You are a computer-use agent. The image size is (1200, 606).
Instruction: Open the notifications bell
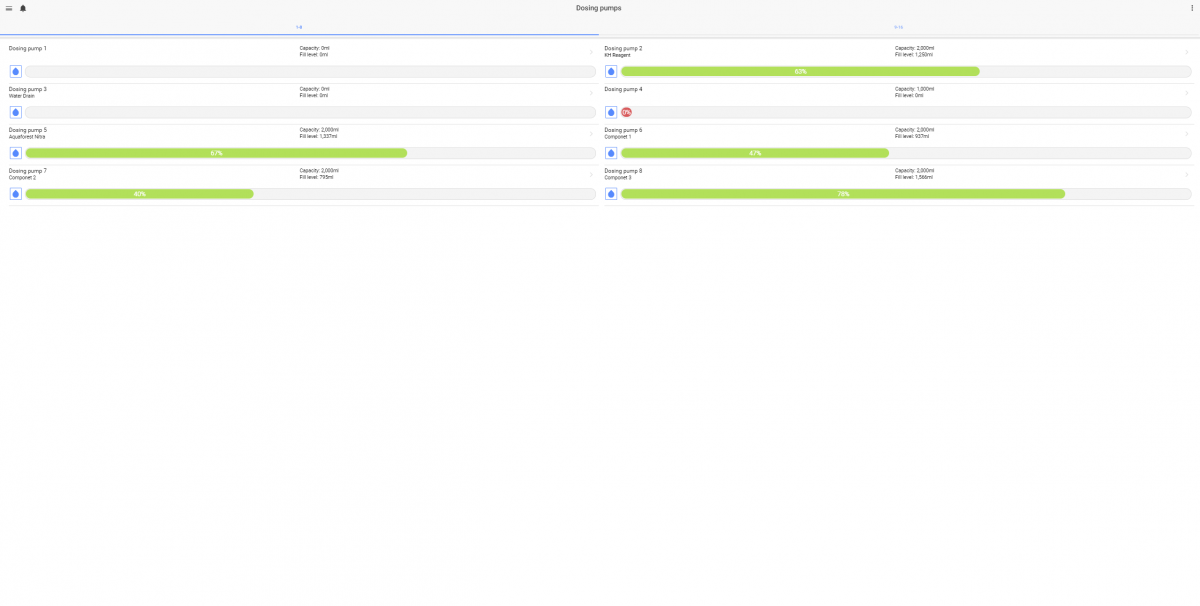[23, 8]
